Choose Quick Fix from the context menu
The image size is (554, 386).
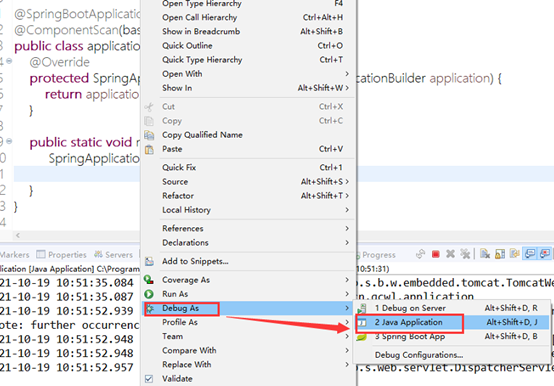tap(248, 167)
